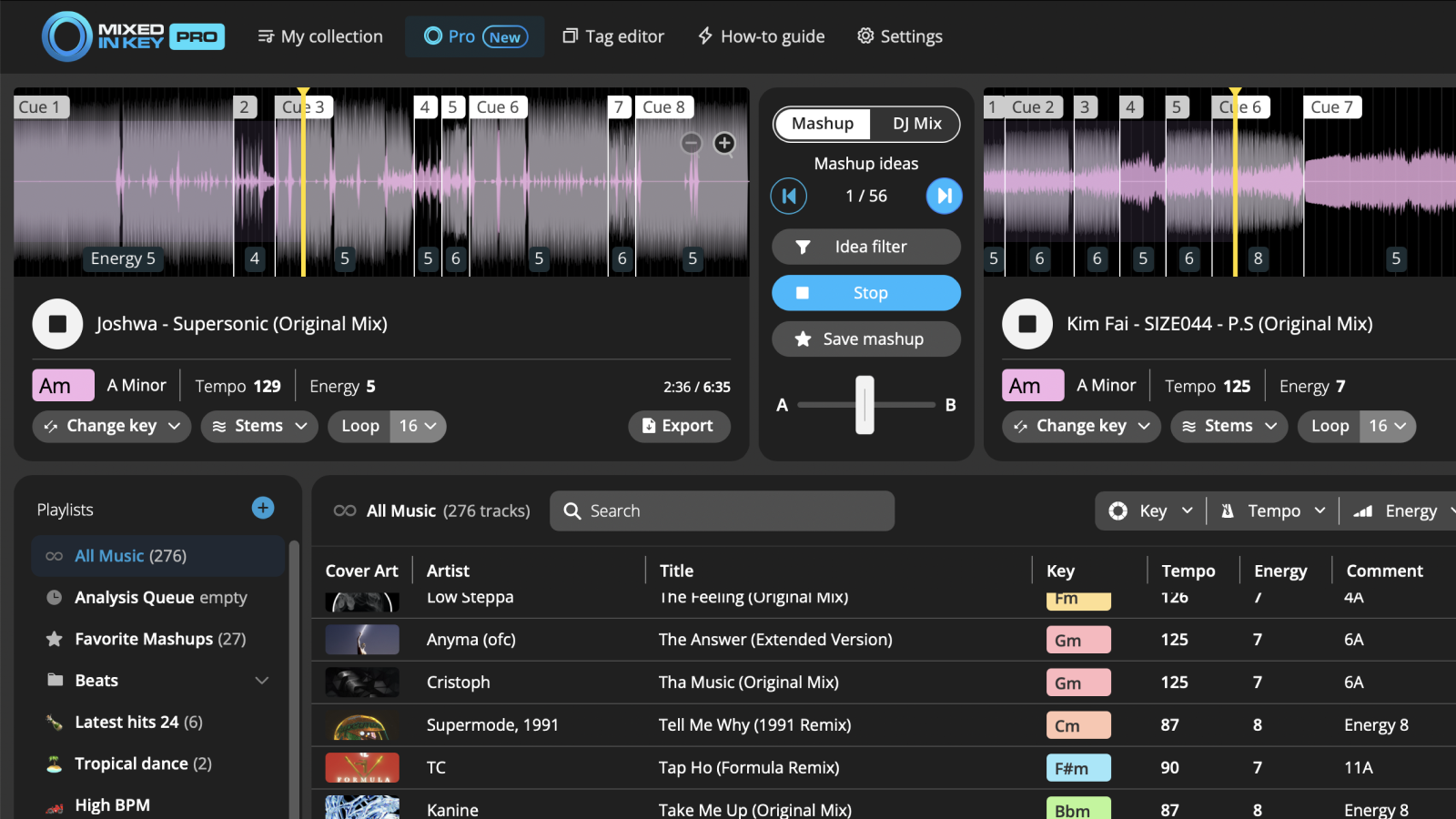Open the Tempo filter dropdown
The width and height of the screenshot is (1456, 819).
(1273, 511)
